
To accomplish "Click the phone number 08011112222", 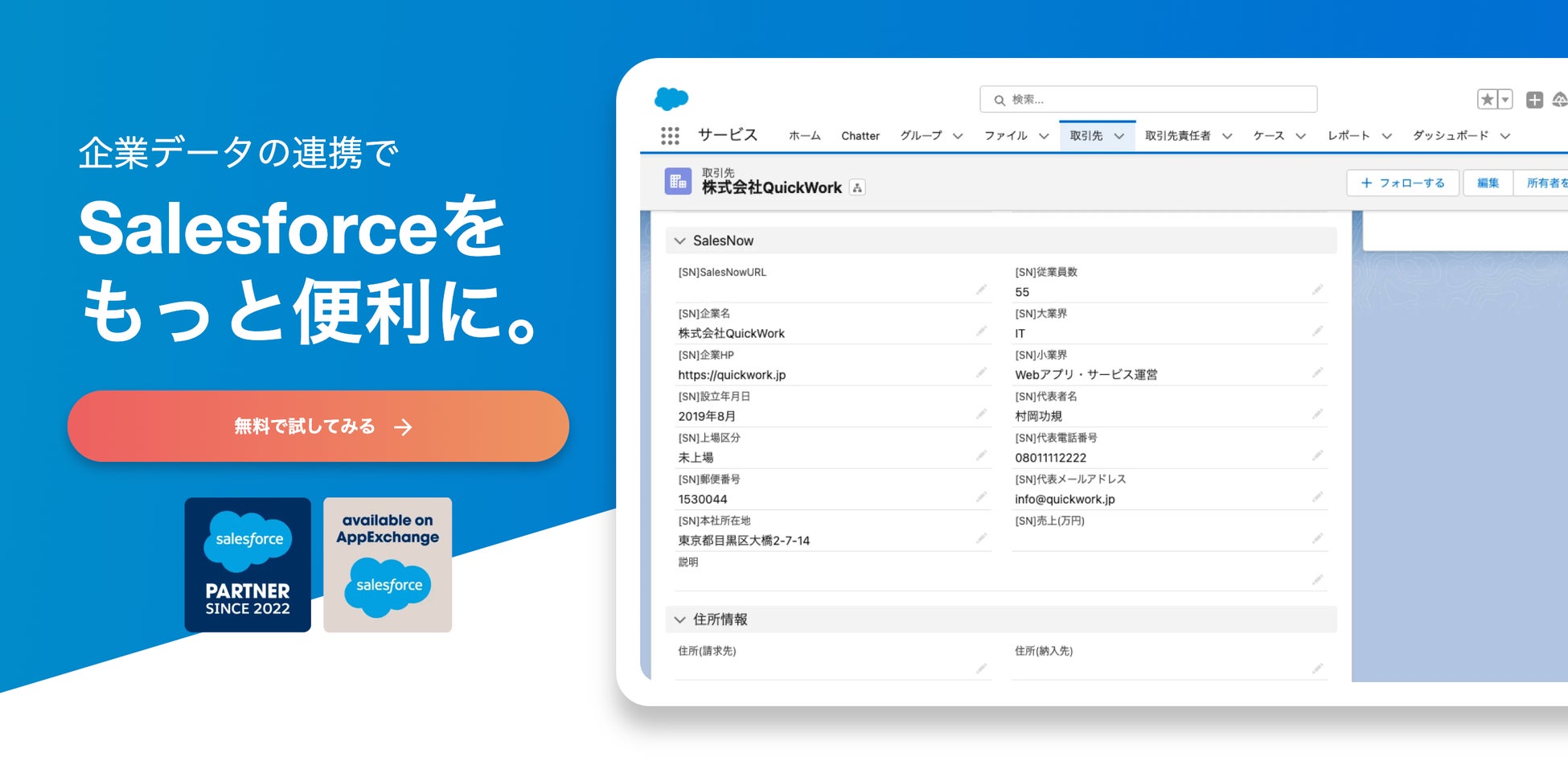I will pyautogui.click(x=1050, y=458).
